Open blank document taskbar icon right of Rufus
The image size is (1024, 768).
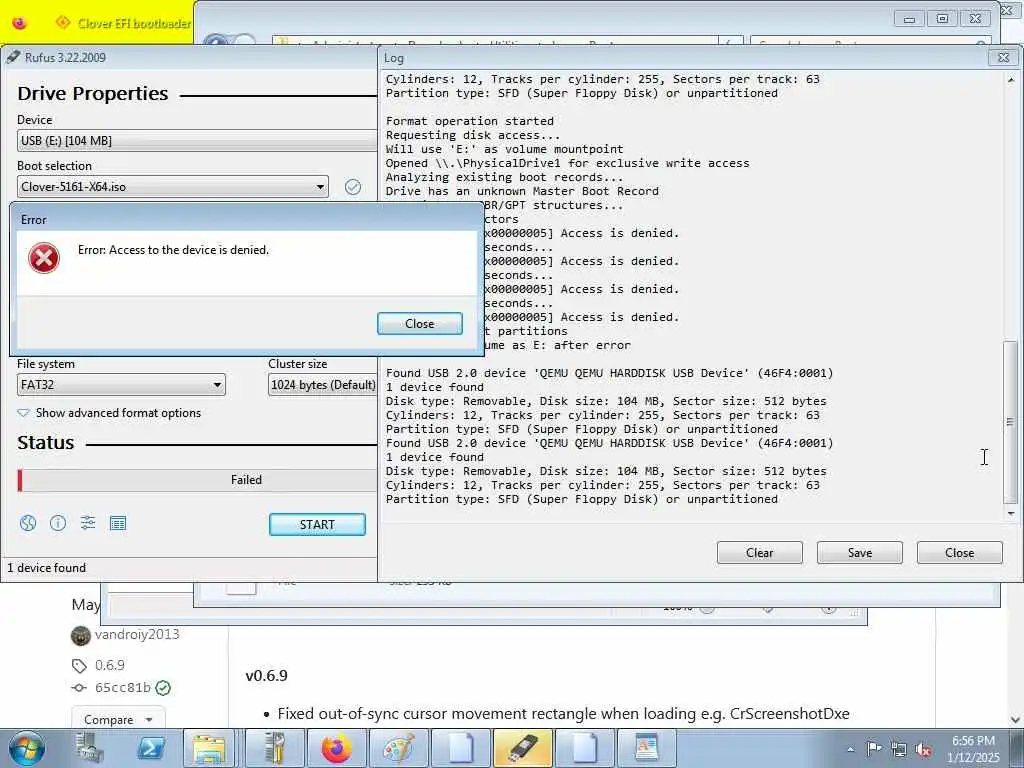click(x=584, y=748)
